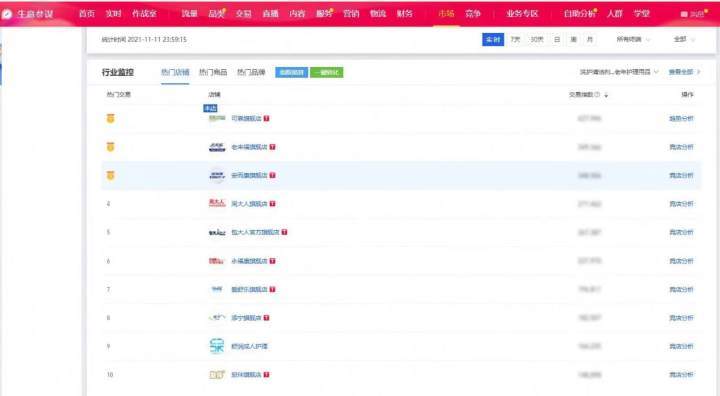Click the rank 8 store's logo
Viewport: 720px width, 396px height.
click(217, 317)
